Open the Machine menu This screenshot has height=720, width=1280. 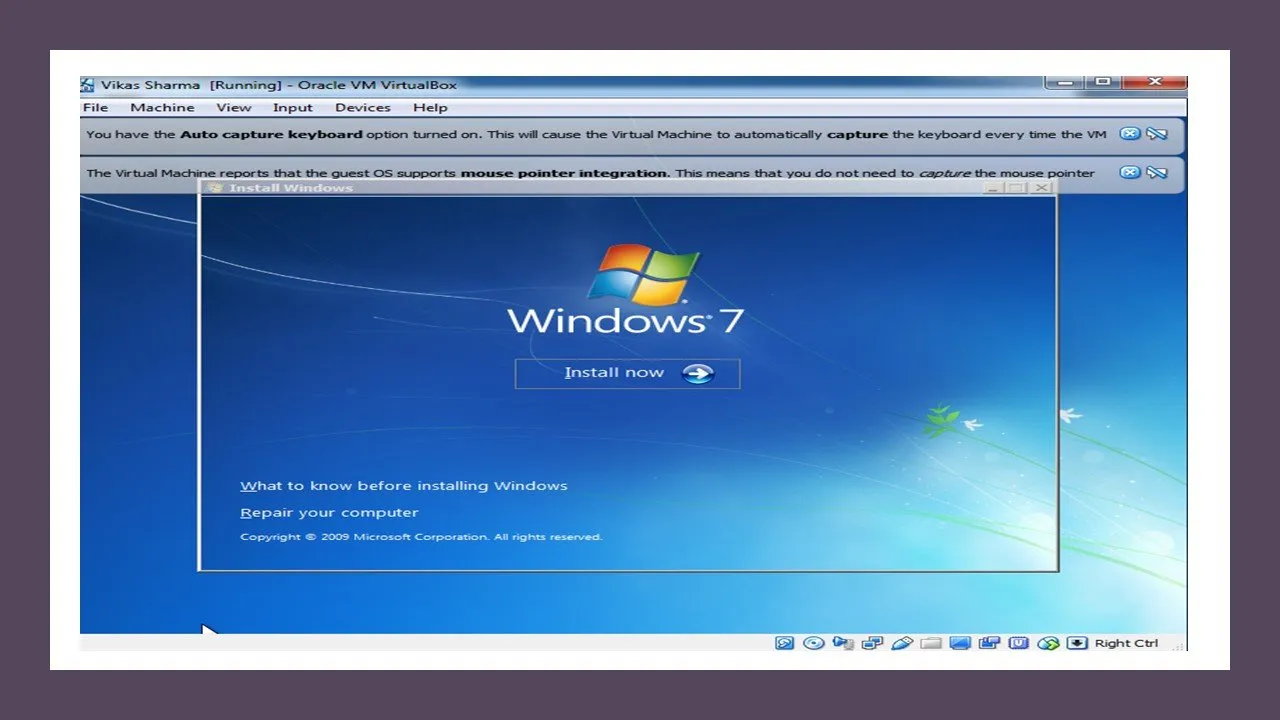tap(162, 107)
